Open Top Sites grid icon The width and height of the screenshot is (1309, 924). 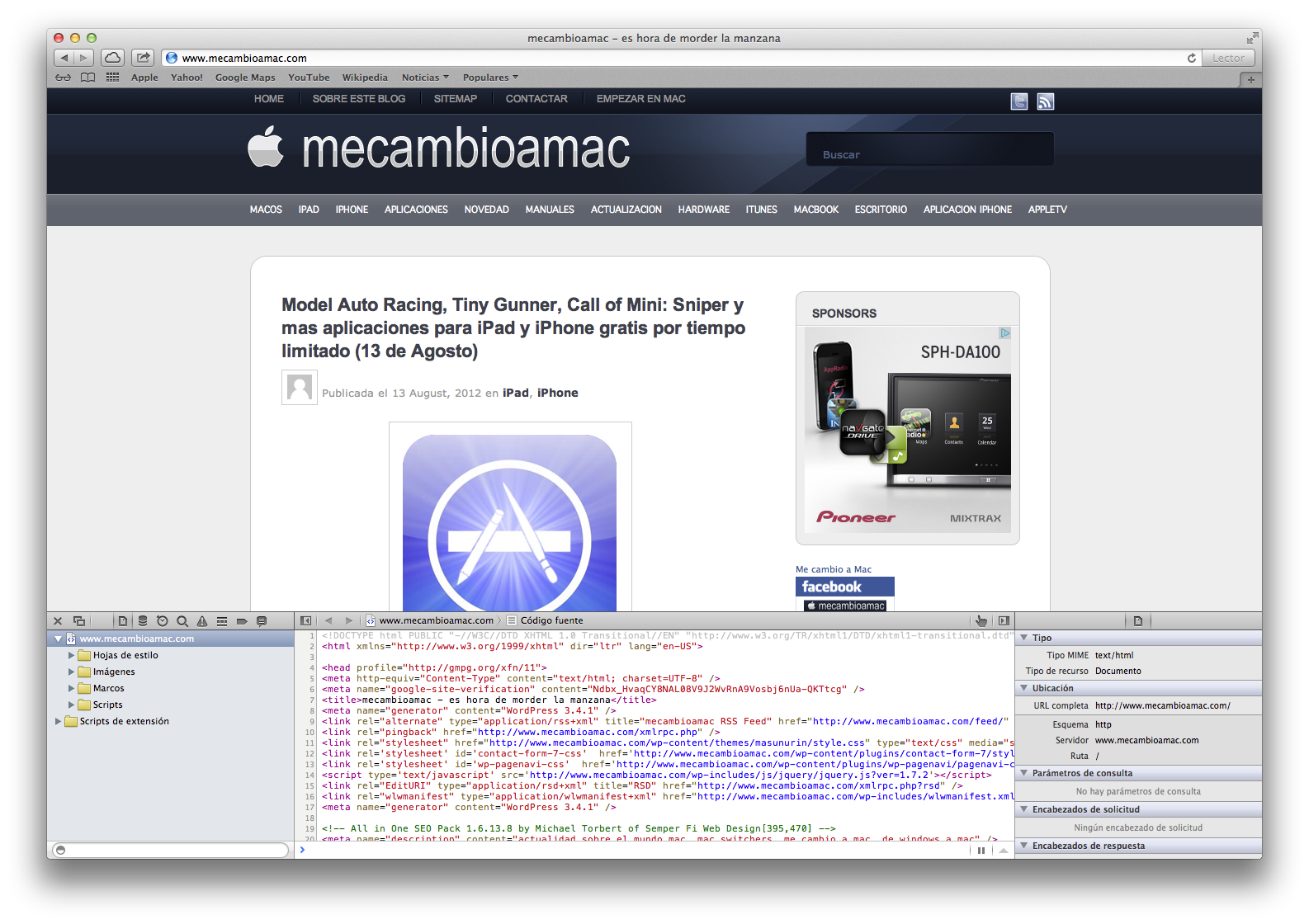112,78
